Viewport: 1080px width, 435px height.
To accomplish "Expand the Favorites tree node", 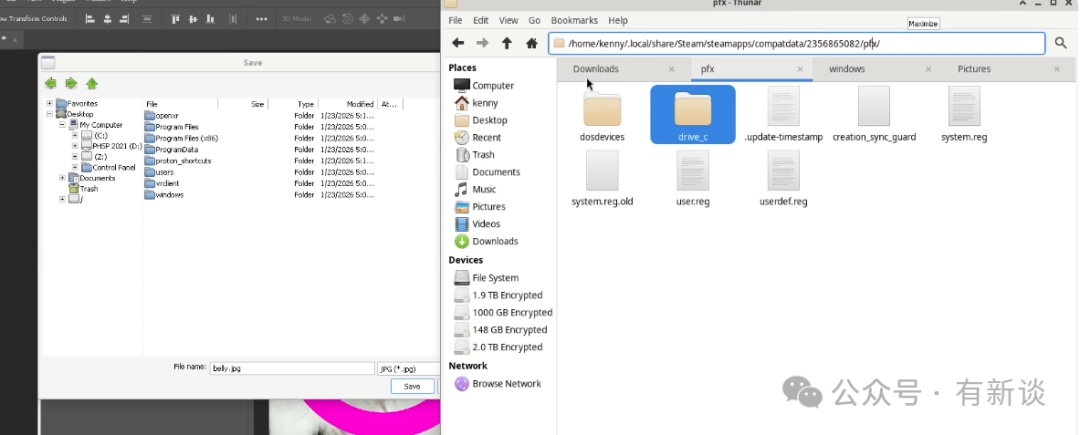I will pos(49,104).
